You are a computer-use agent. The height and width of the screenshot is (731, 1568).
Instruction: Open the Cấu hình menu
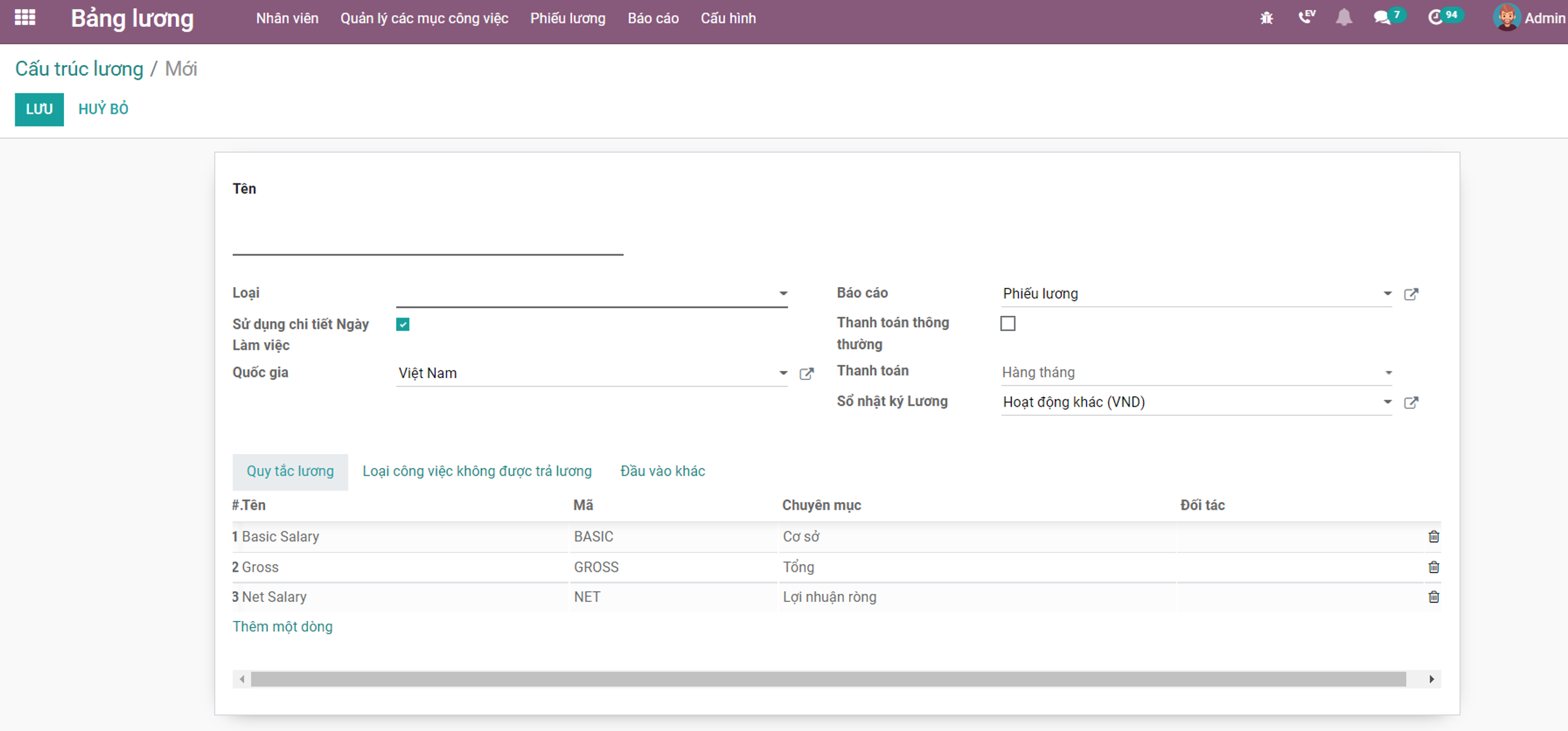coord(728,18)
